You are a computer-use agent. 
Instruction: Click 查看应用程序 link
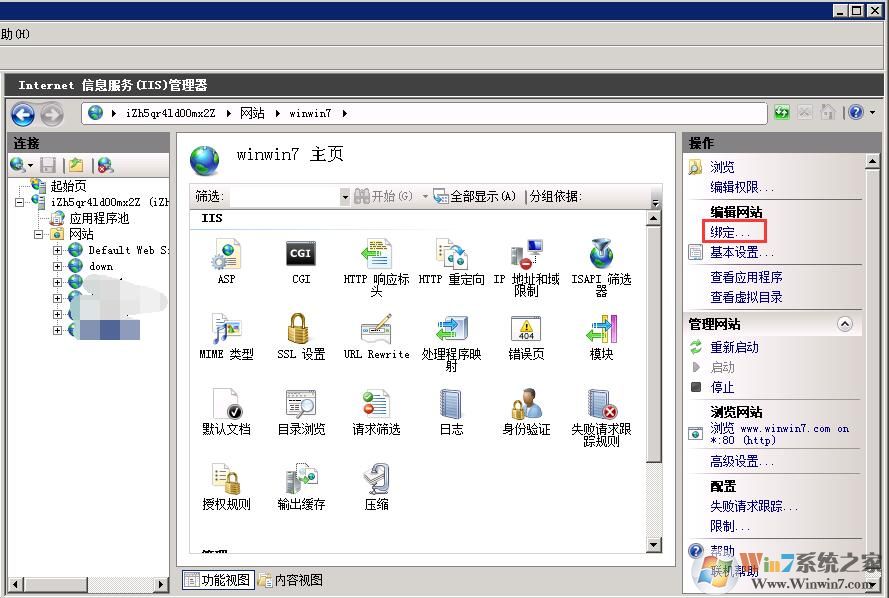coord(746,277)
